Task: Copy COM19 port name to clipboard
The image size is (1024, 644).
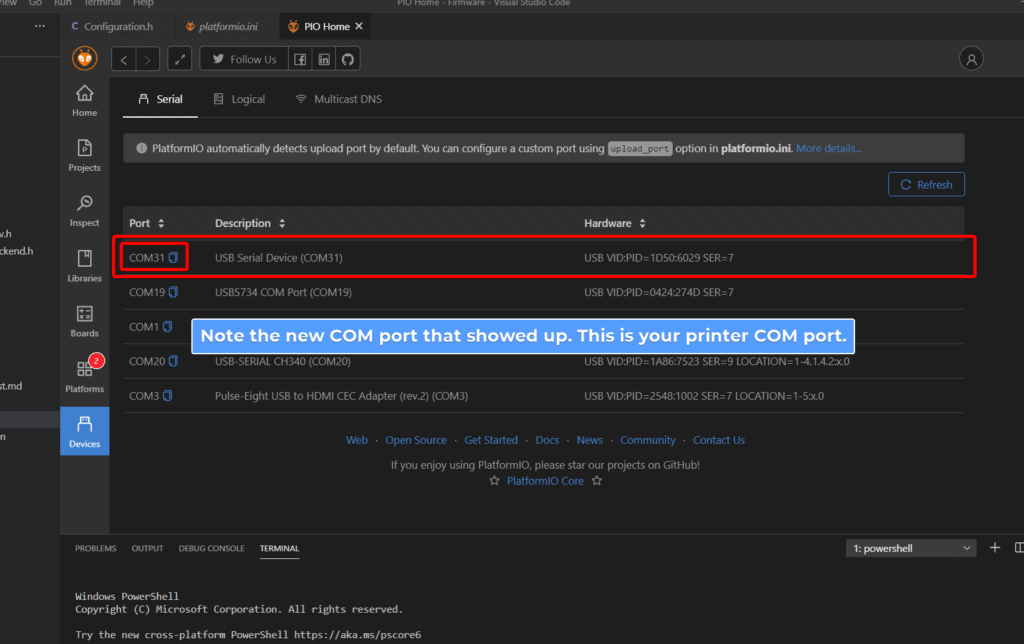Action: pyautogui.click(x=173, y=292)
